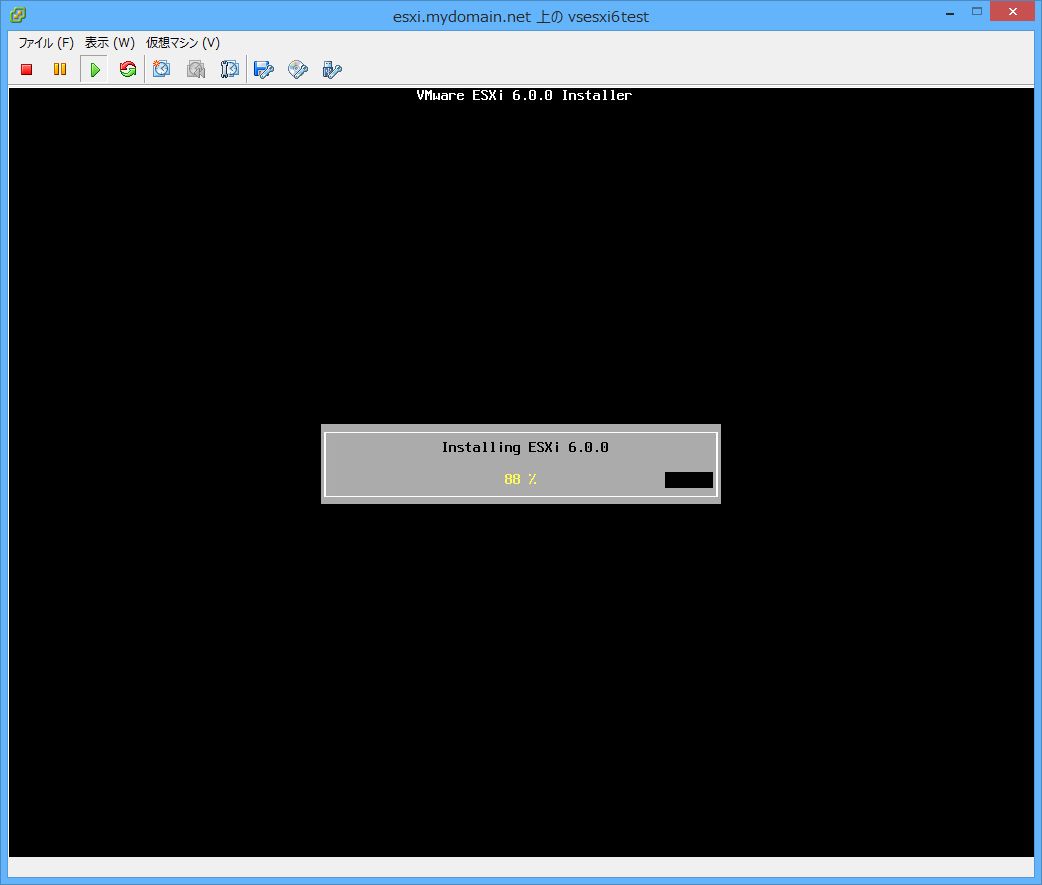1042x885 pixels.
Task: Open the 表示 (W) menu
Action: 110,43
